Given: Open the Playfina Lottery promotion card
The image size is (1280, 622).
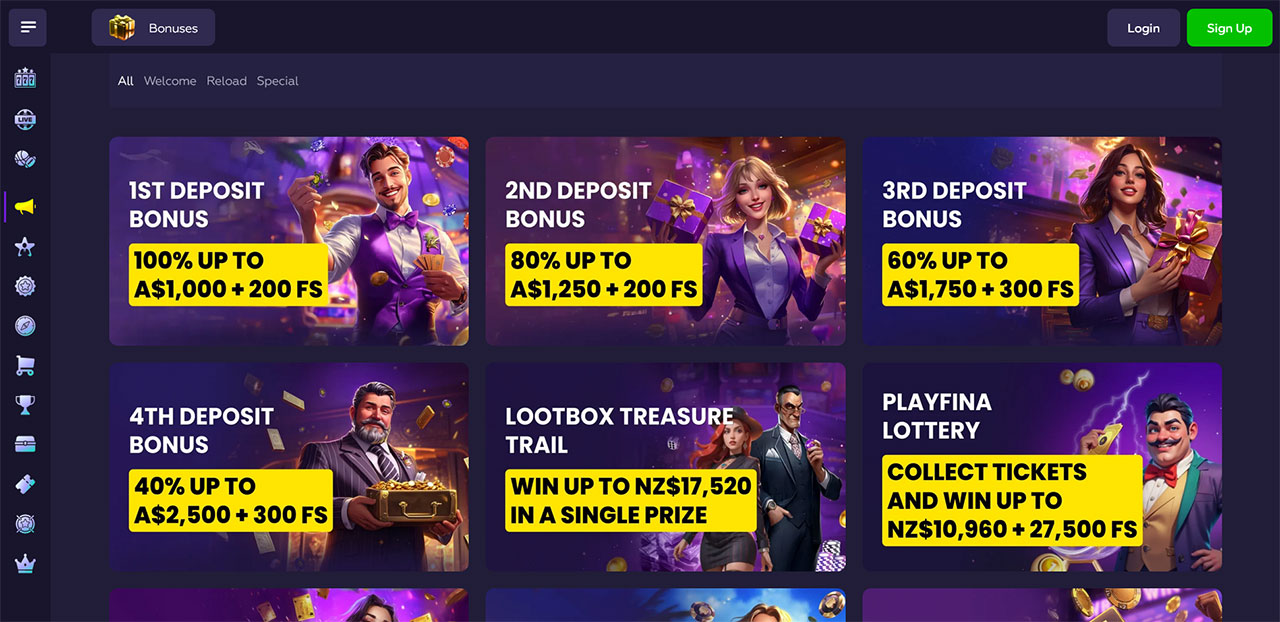Looking at the screenshot, I should pyautogui.click(x=1042, y=467).
